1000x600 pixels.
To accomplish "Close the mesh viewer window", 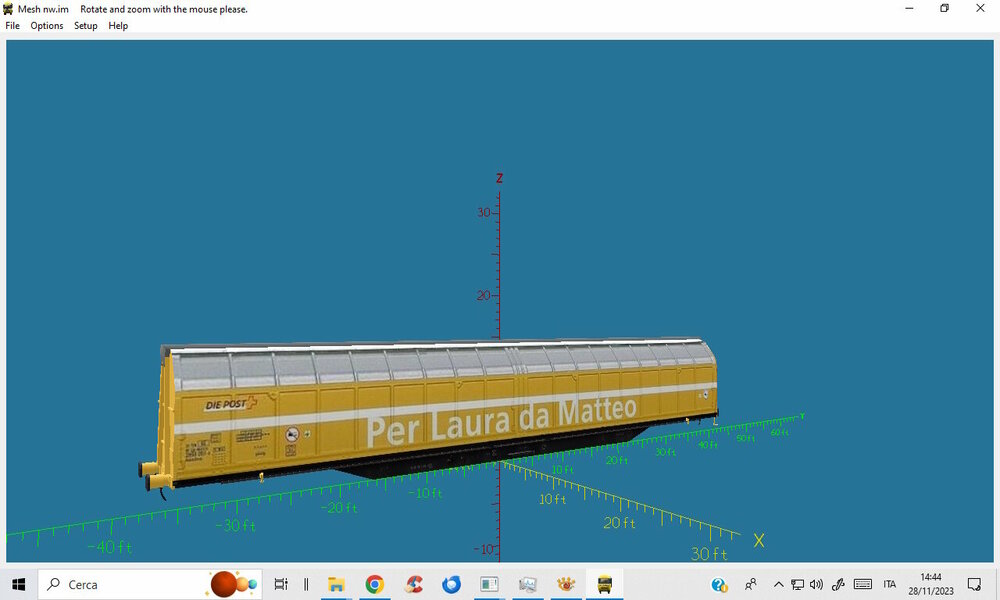I will pos(980,8).
